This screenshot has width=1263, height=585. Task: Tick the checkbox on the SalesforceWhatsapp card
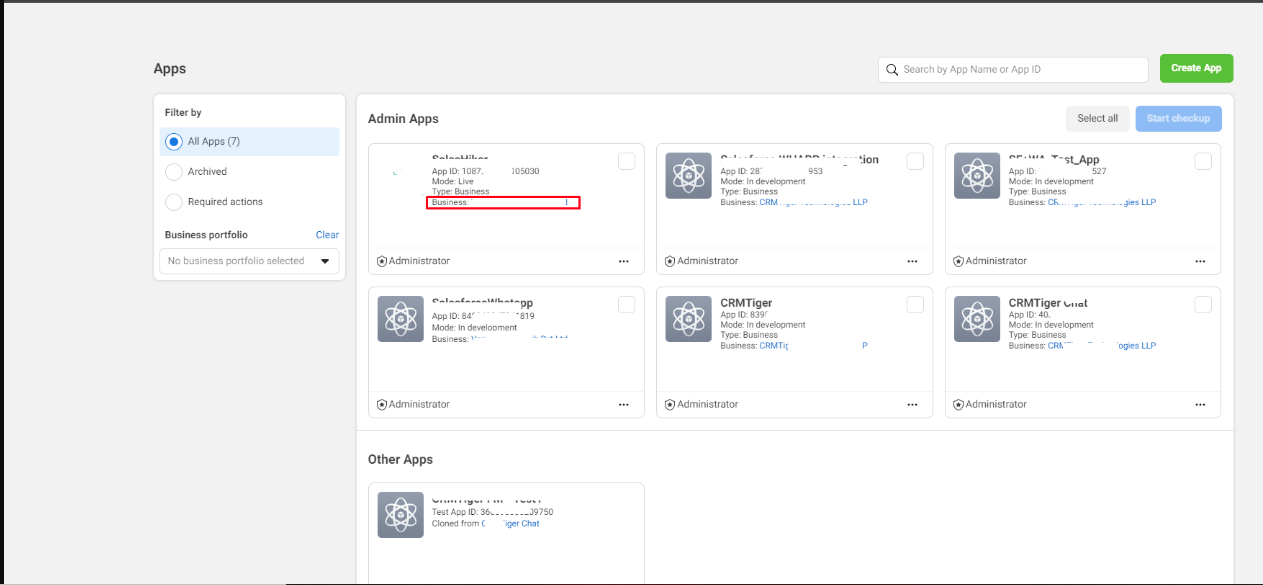click(626, 305)
